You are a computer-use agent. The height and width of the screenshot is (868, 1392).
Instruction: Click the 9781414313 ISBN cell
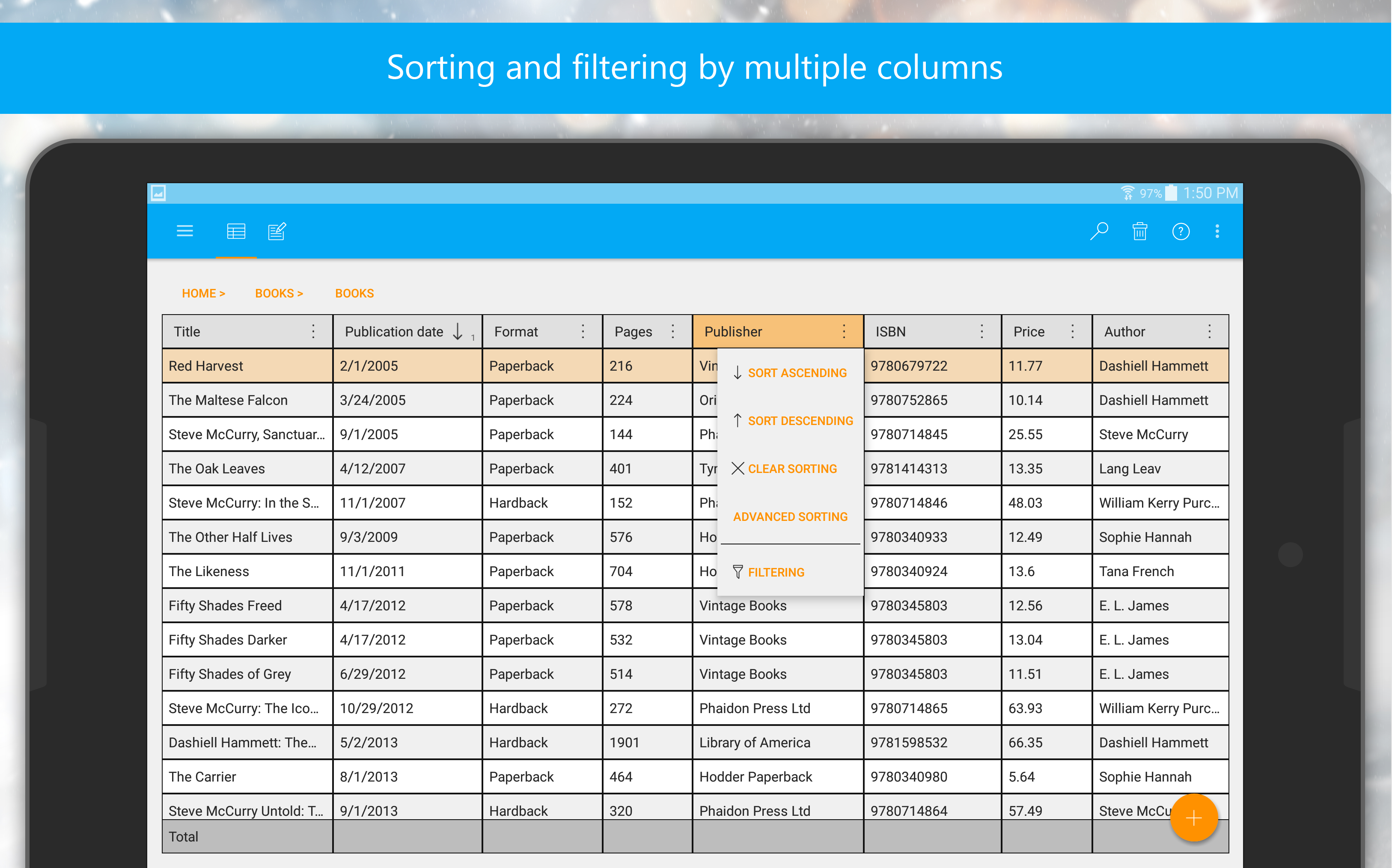pos(932,468)
